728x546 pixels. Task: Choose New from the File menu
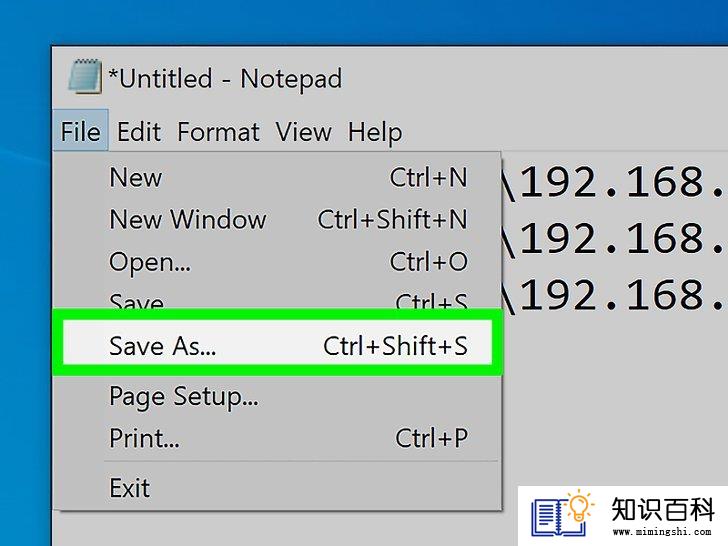(278, 178)
